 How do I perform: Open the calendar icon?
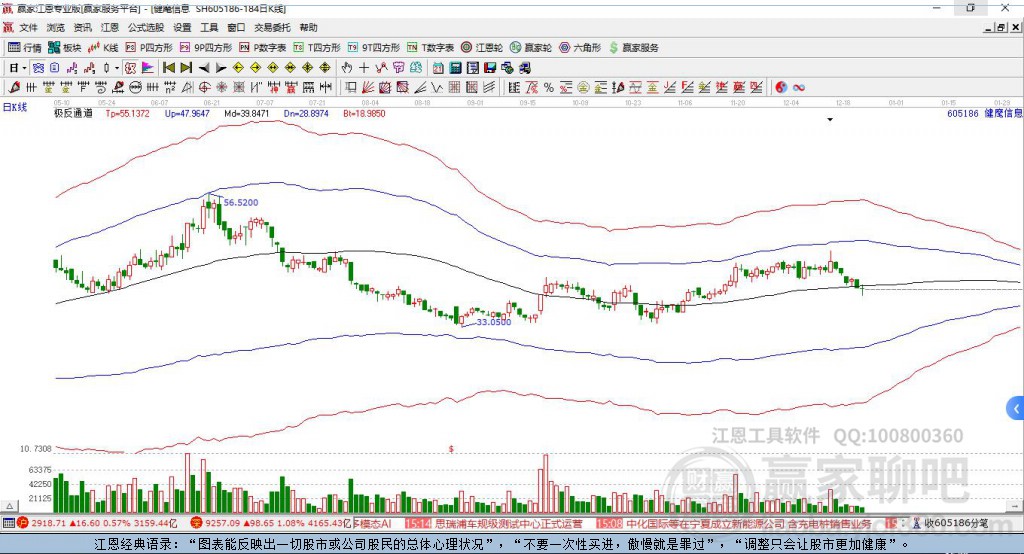tap(438, 68)
